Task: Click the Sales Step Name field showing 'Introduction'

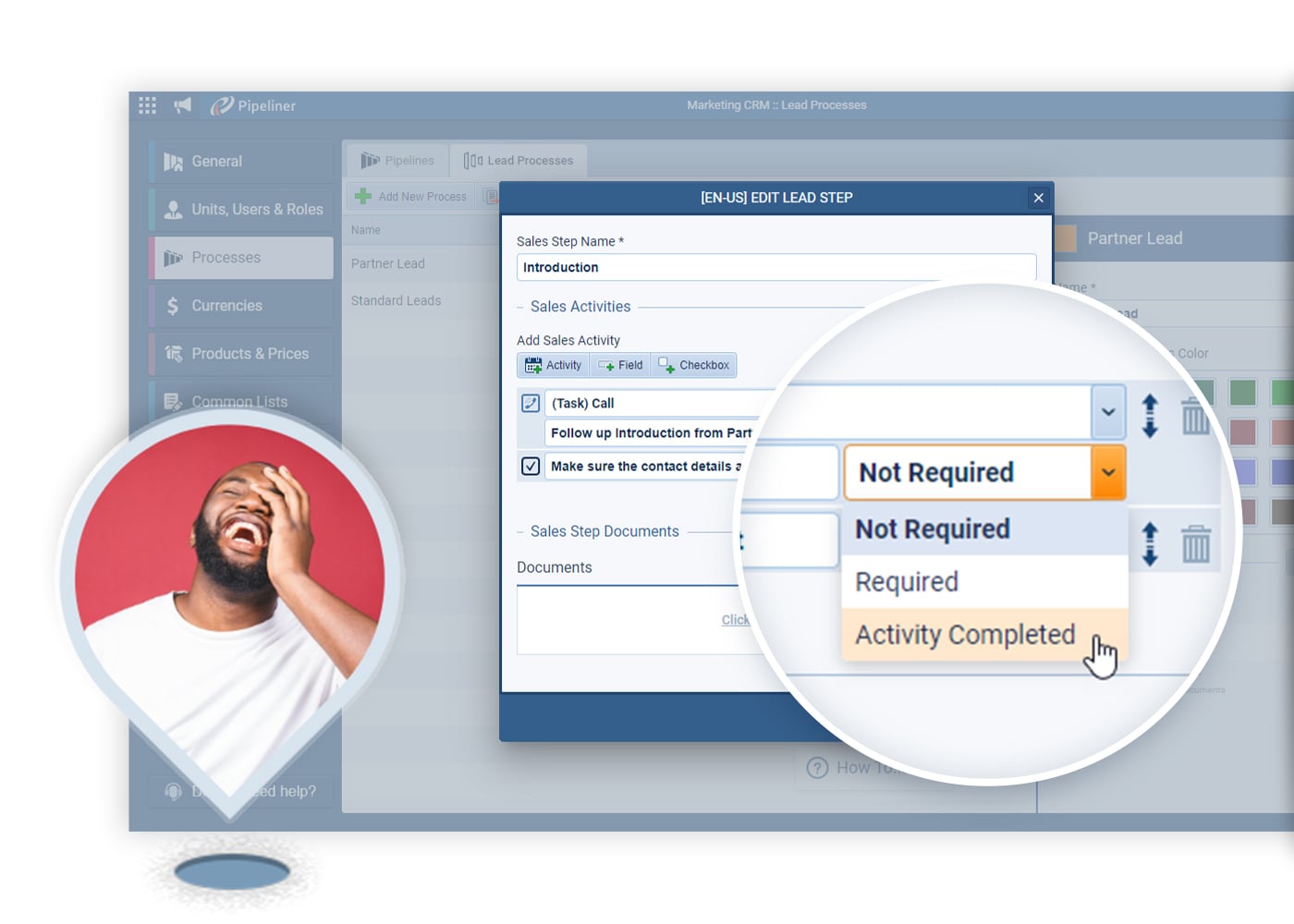Action: coord(776,267)
